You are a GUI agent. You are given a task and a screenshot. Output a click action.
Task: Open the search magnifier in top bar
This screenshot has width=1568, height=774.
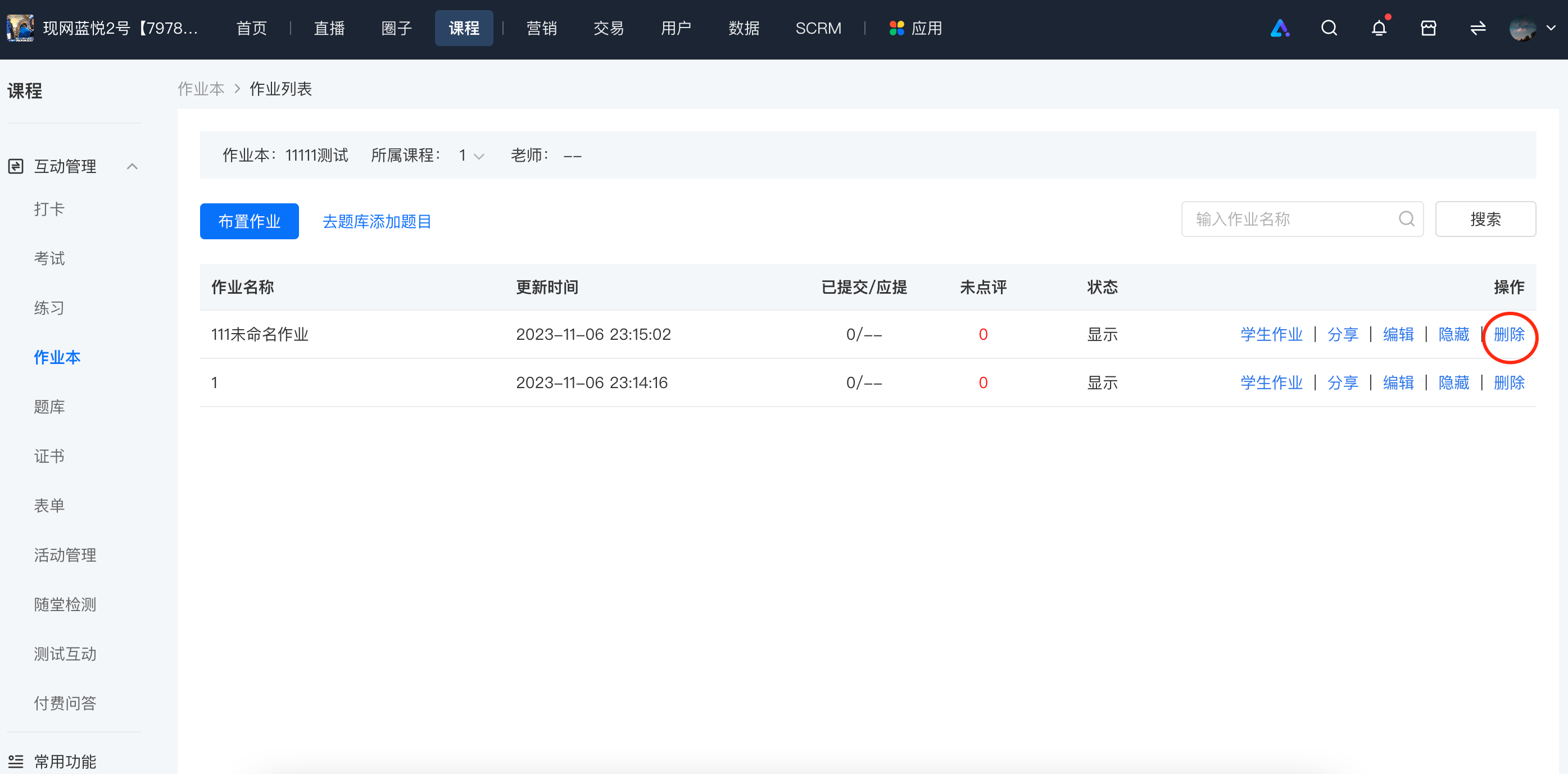1329,29
